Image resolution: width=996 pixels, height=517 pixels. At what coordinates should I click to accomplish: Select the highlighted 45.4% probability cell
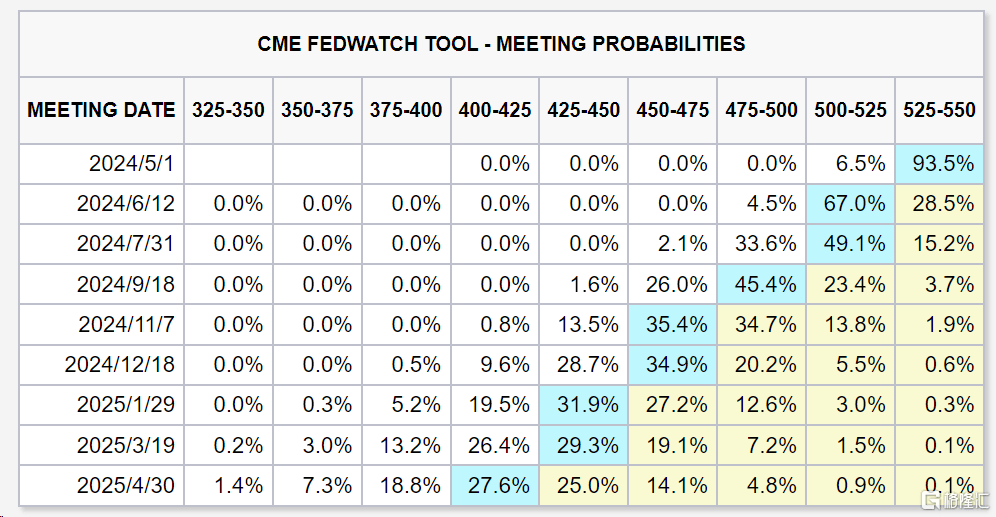(762, 285)
